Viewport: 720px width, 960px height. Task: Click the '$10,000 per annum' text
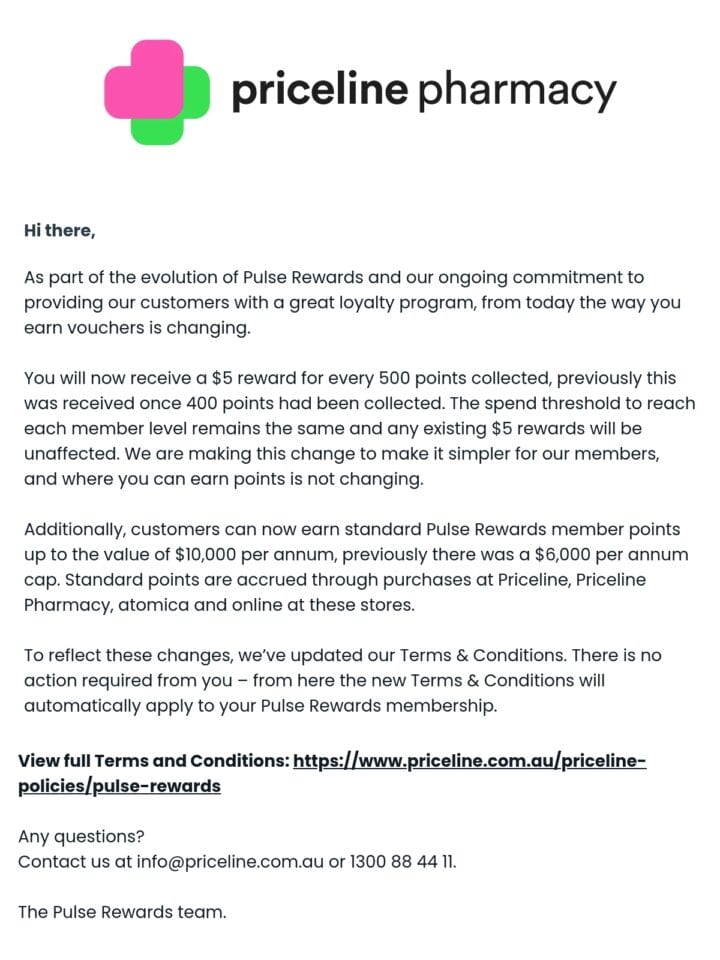coord(256,555)
